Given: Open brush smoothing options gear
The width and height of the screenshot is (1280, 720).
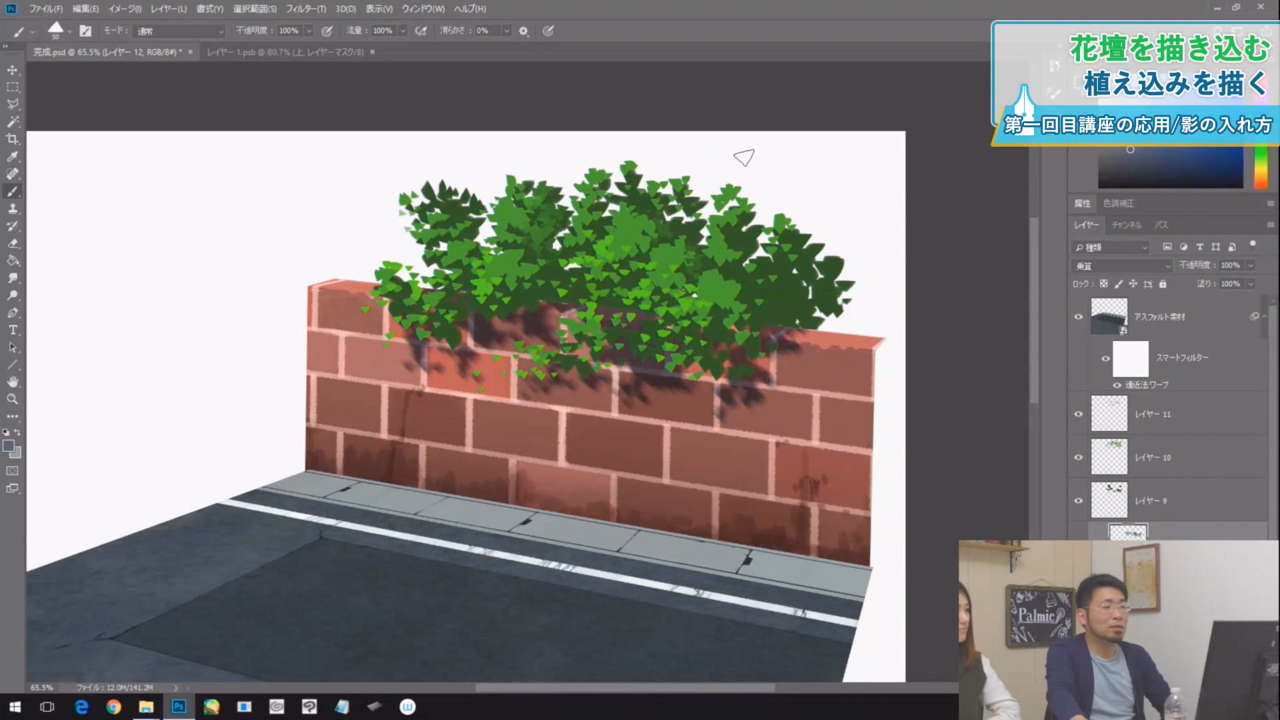Looking at the screenshot, I should 523,31.
